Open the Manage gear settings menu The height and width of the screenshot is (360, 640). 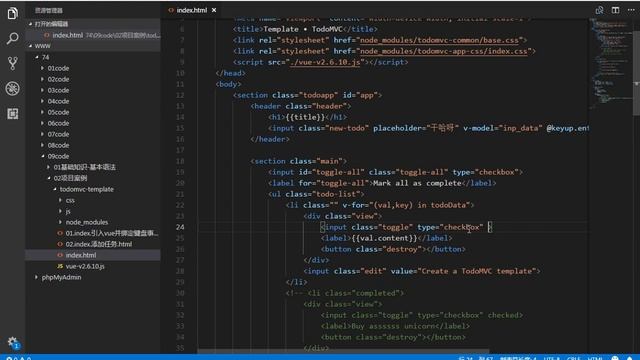coord(13,342)
